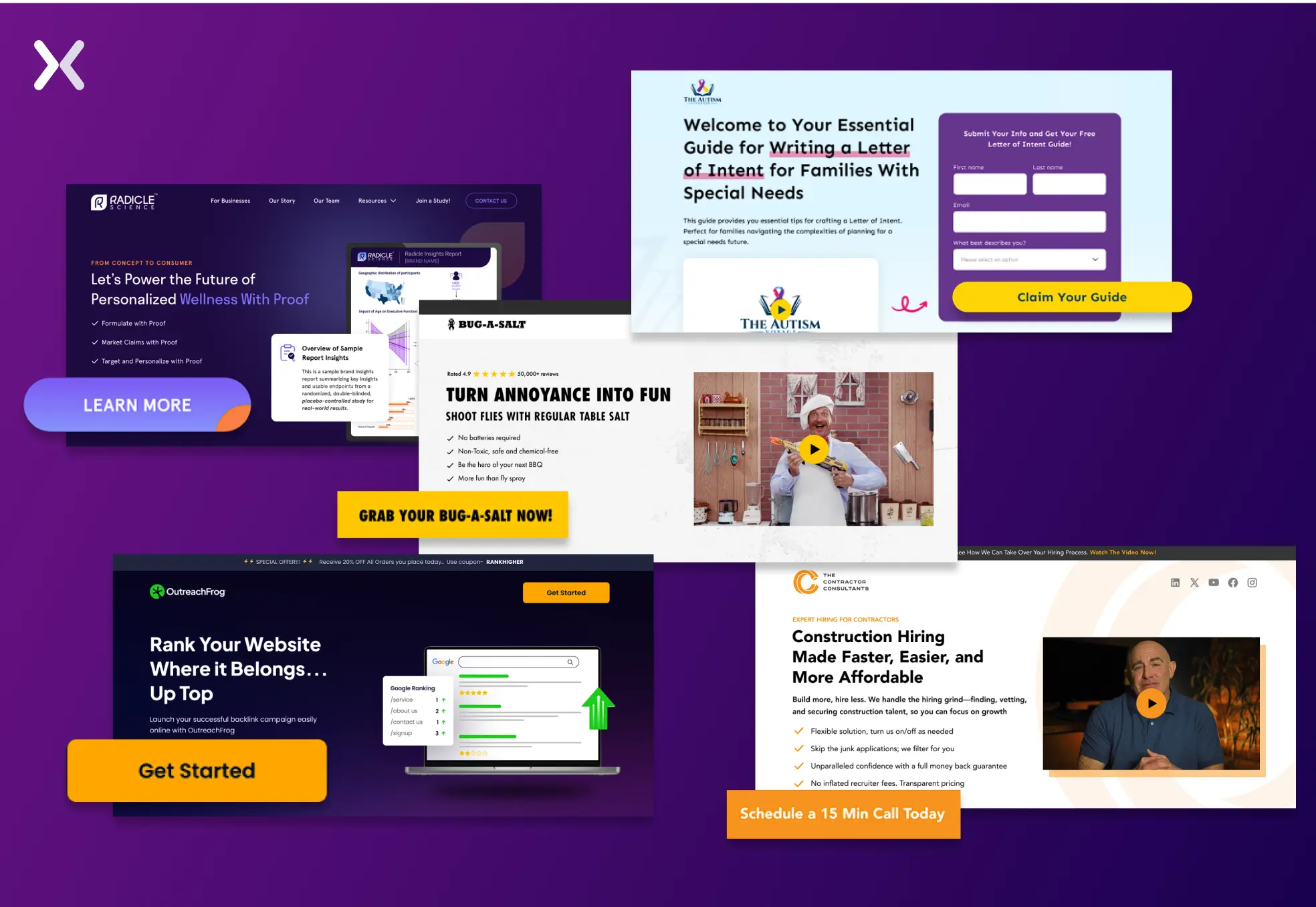
Task: Click the Radicle Science logo icon
Action: 99,200
